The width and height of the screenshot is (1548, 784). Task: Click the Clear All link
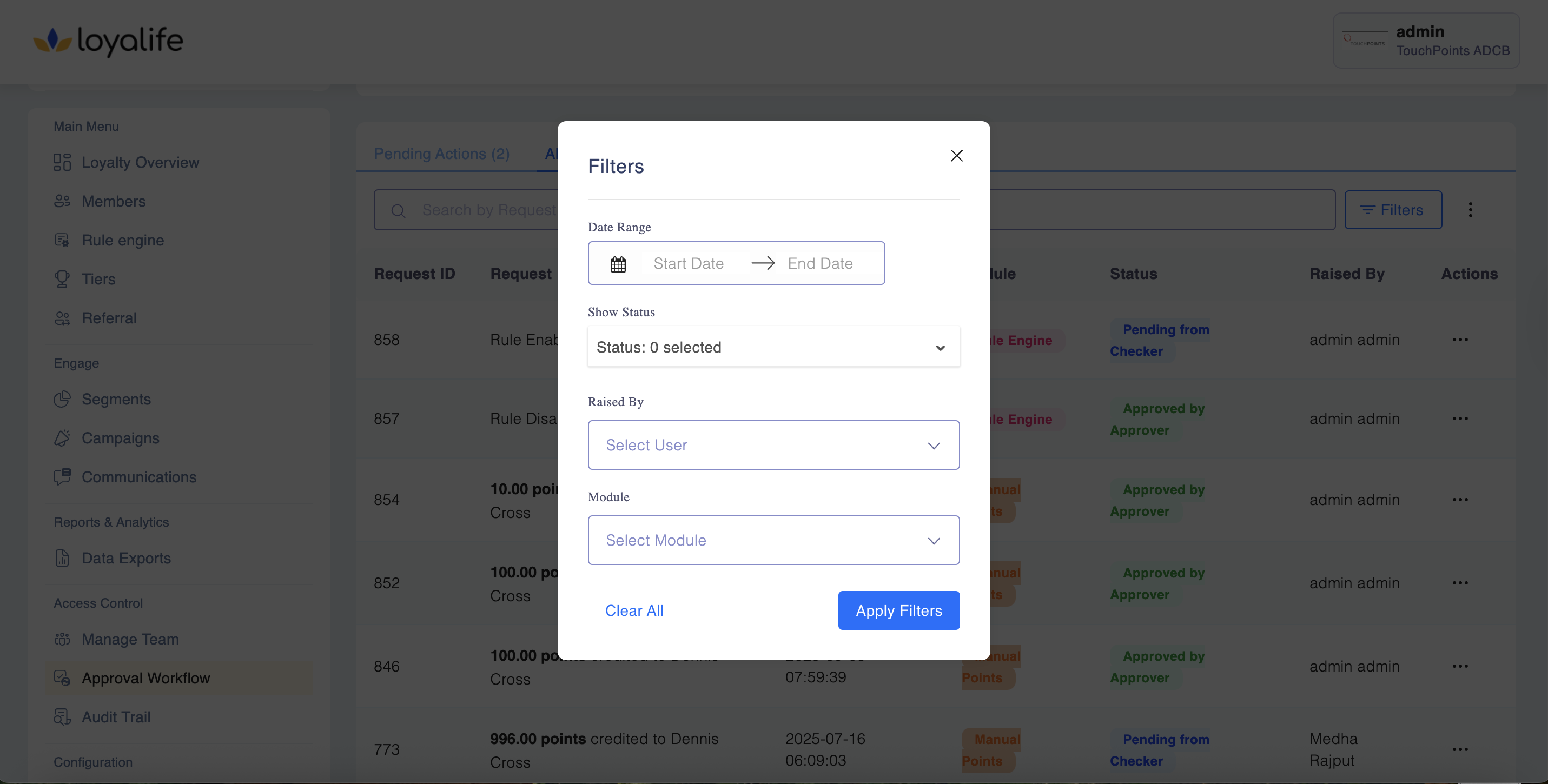click(x=633, y=610)
